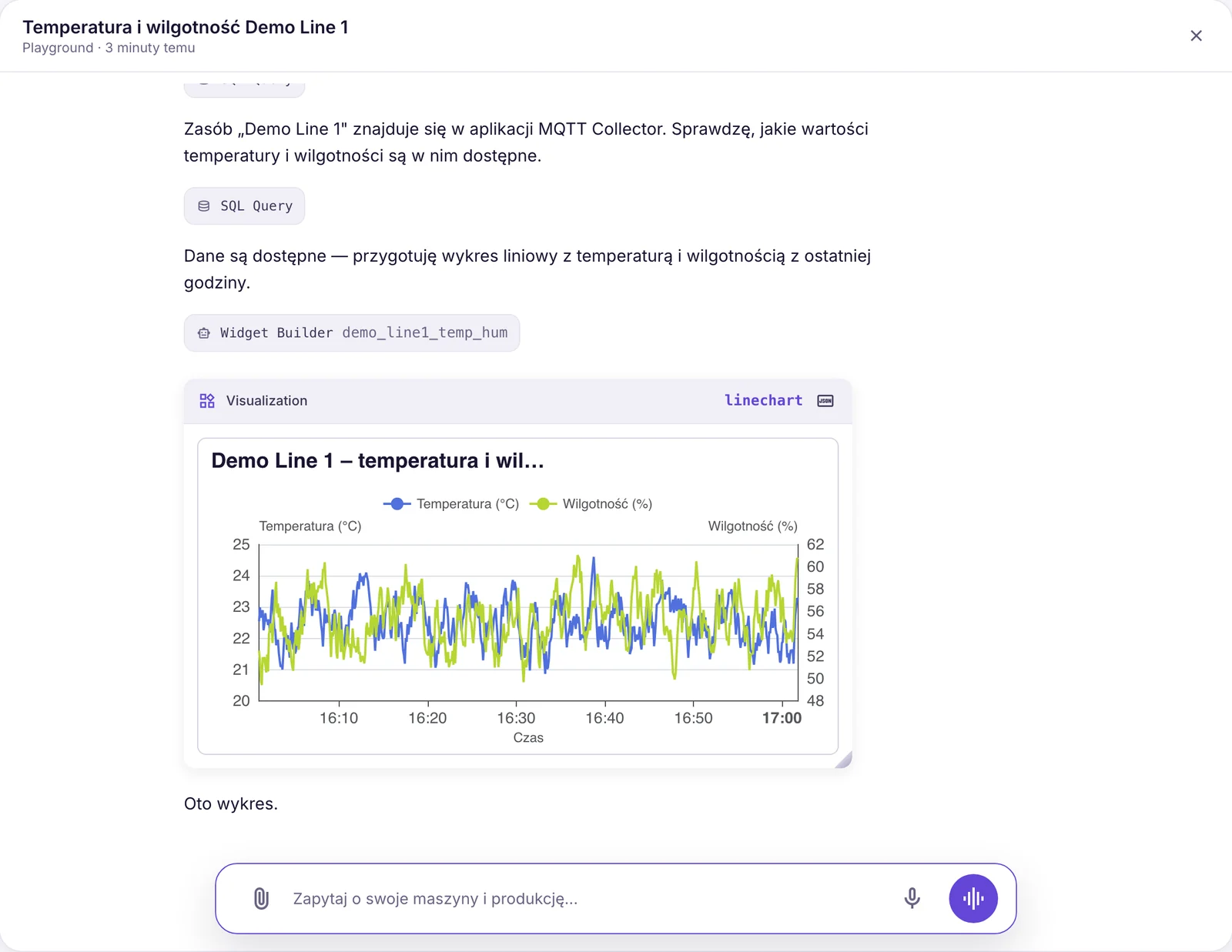1232x952 pixels.
Task: Toggle Wilgotność (%) legend series
Action: pyautogui.click(x=591, y=504)
